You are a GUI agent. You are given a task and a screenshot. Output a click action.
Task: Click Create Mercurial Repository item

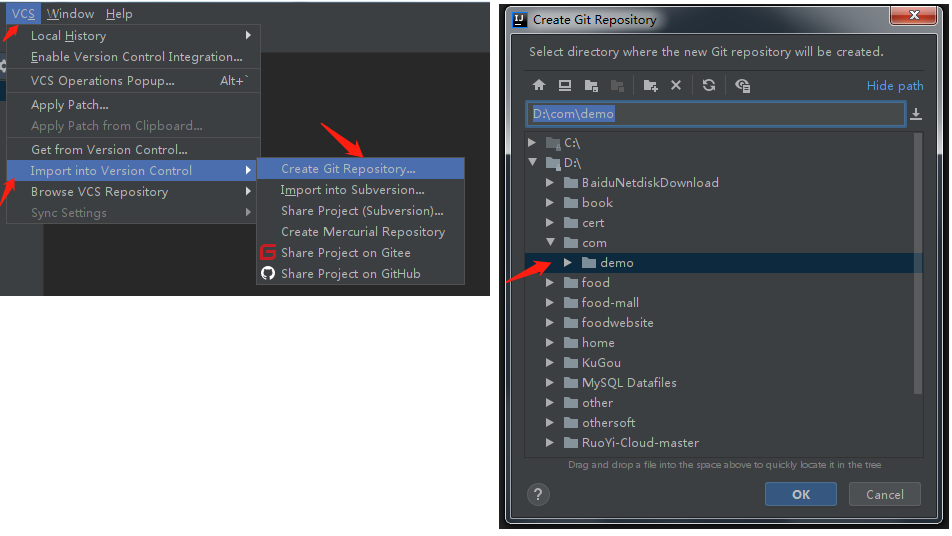pos(361,232)
